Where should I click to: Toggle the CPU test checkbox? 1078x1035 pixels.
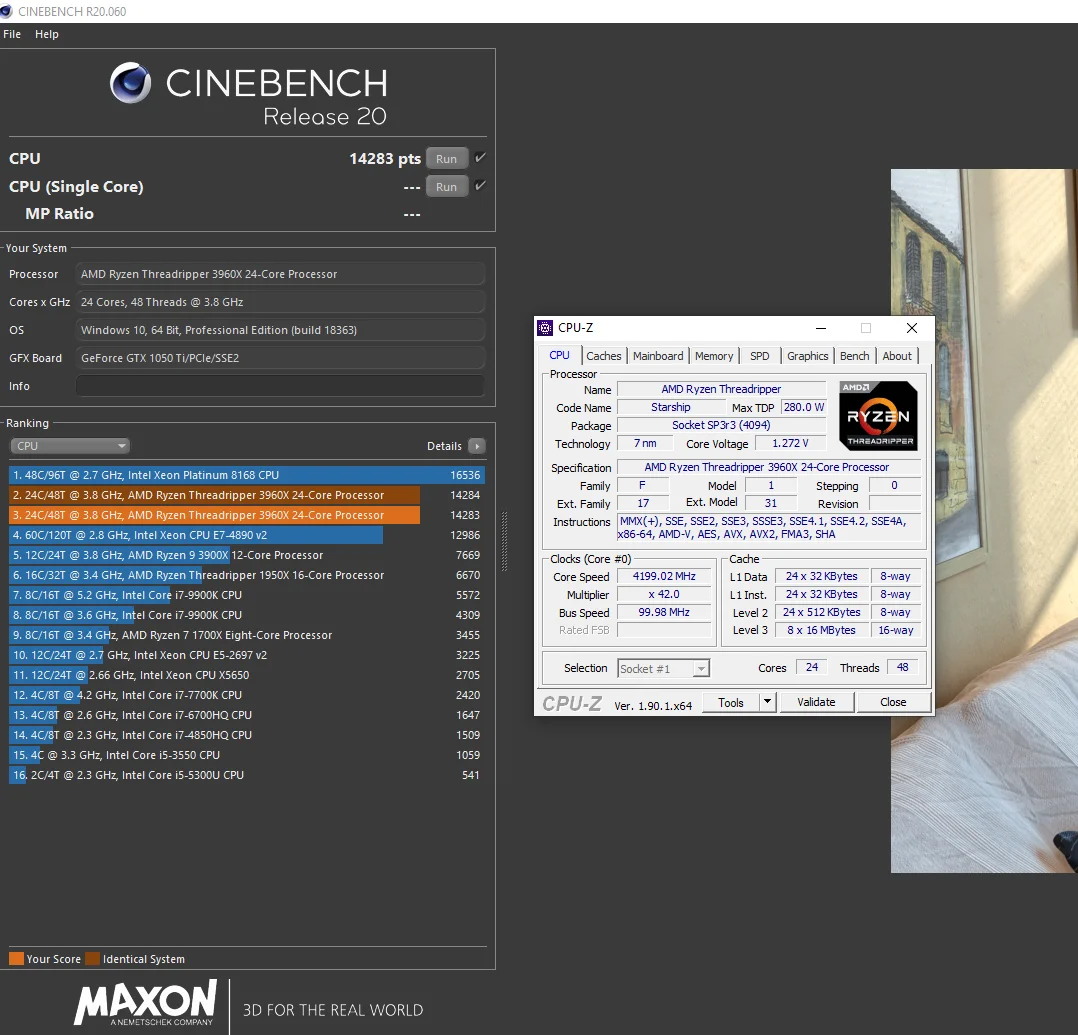coord(480,158)
